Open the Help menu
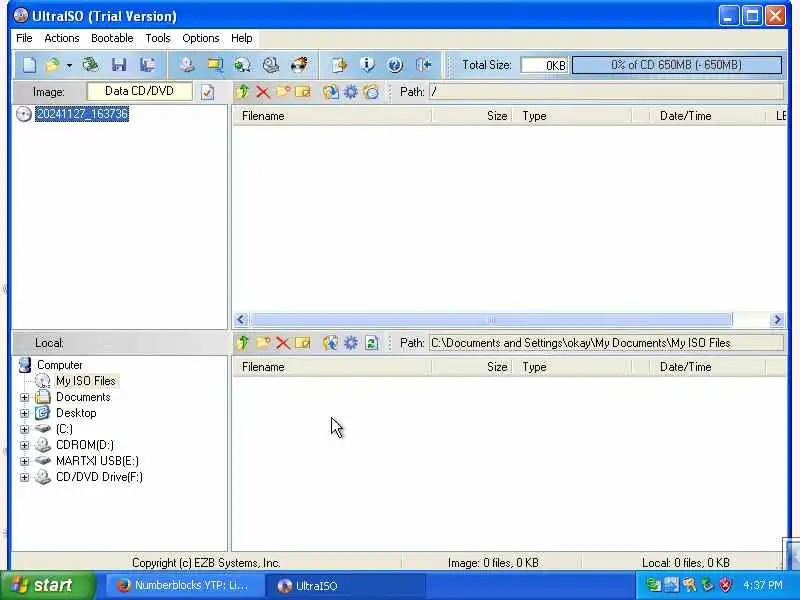800x600 pixels. (241, 38)
